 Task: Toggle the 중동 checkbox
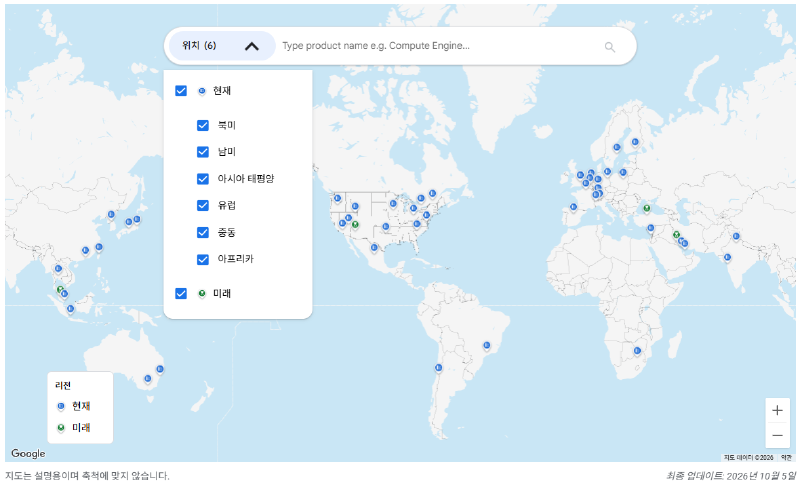click(203, 233)
